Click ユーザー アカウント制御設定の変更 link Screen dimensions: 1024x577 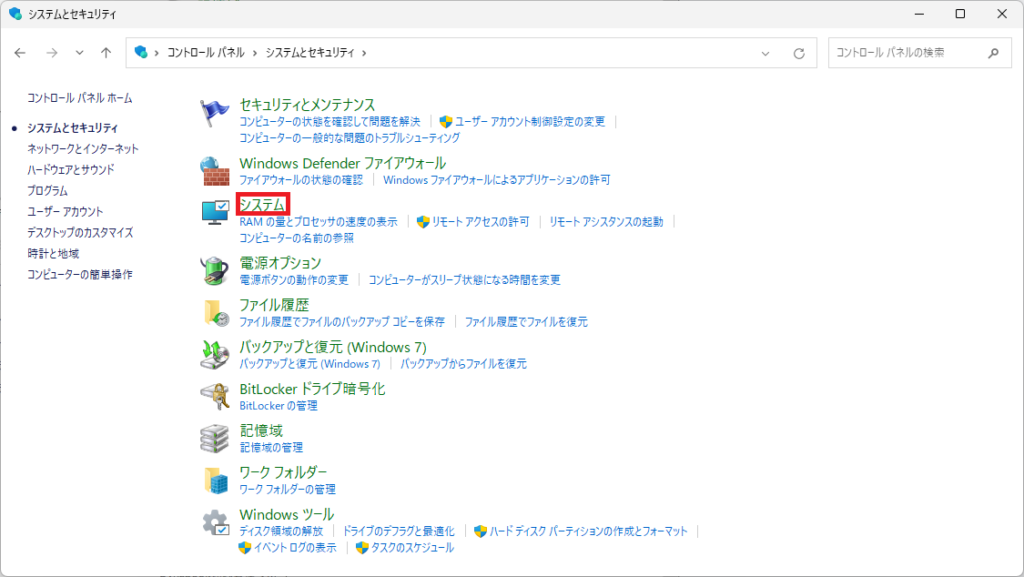pos(530,121)
